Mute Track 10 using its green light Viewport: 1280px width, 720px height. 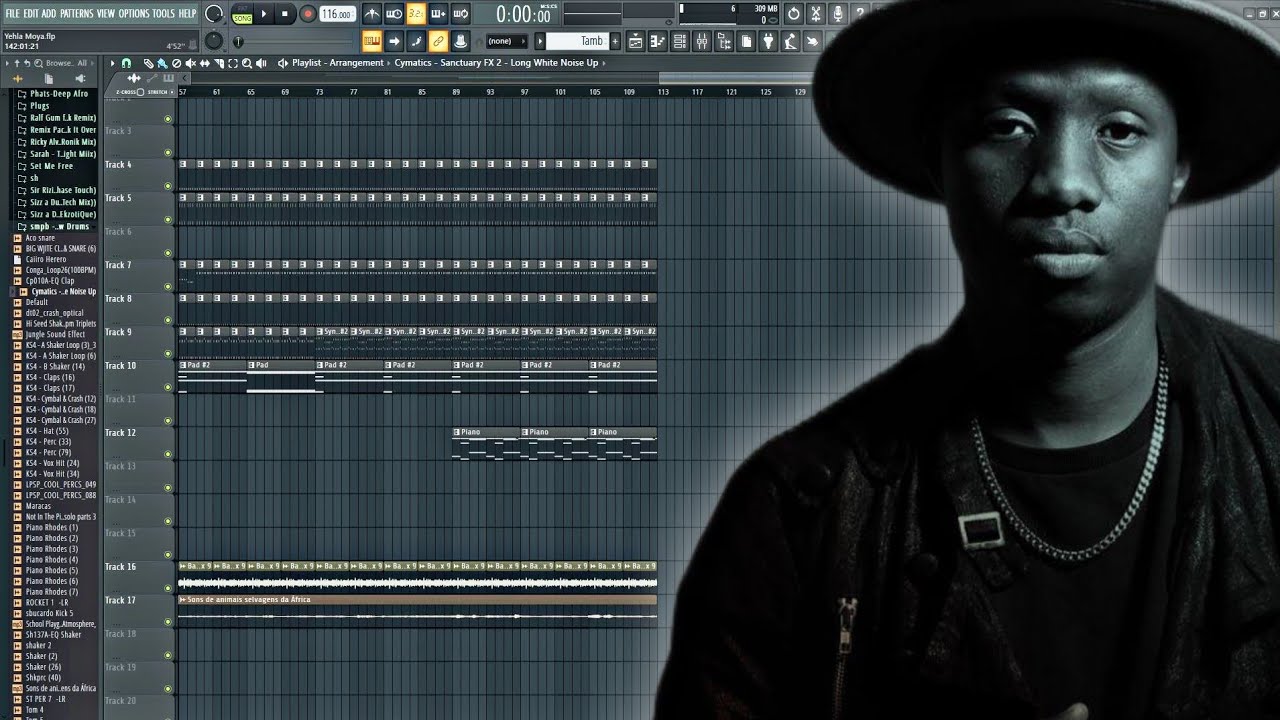(x=167, y=387)
